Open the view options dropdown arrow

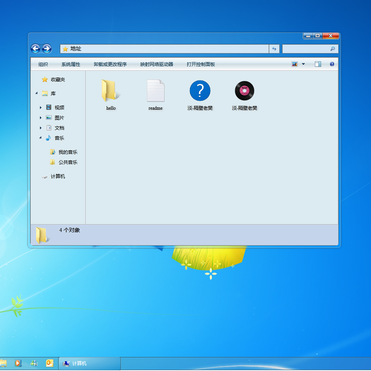pos(303,64)
